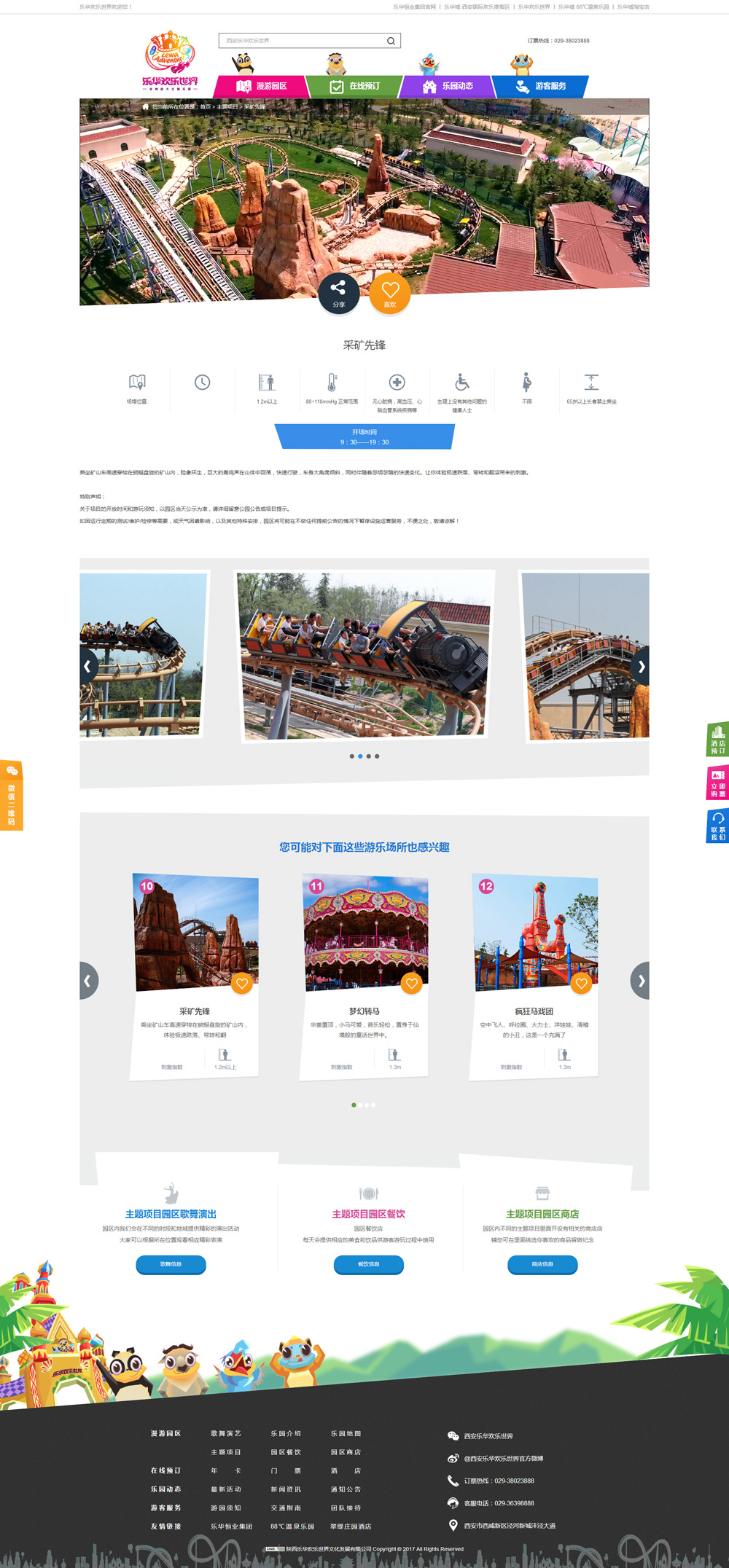The height and width of the screenshot is (1568, 729).
Task: Click the orange heart 喜欢 button
Action: tap(390, 294)
